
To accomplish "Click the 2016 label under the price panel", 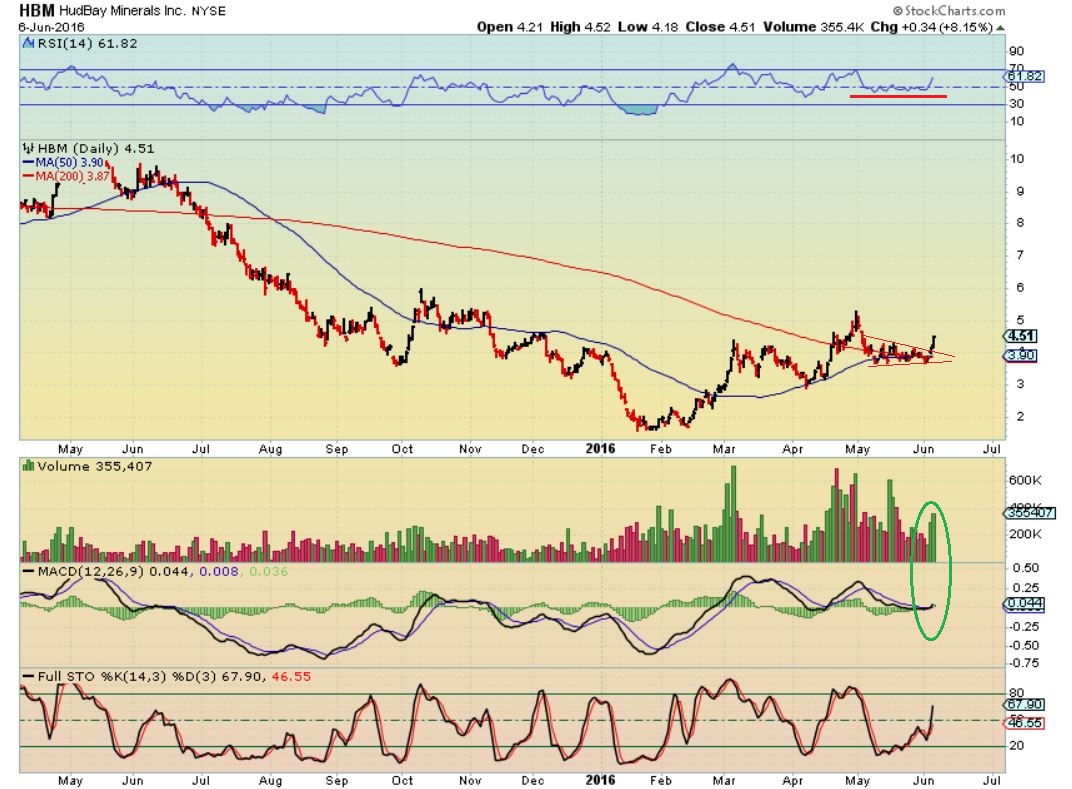I will coord(600,449).
